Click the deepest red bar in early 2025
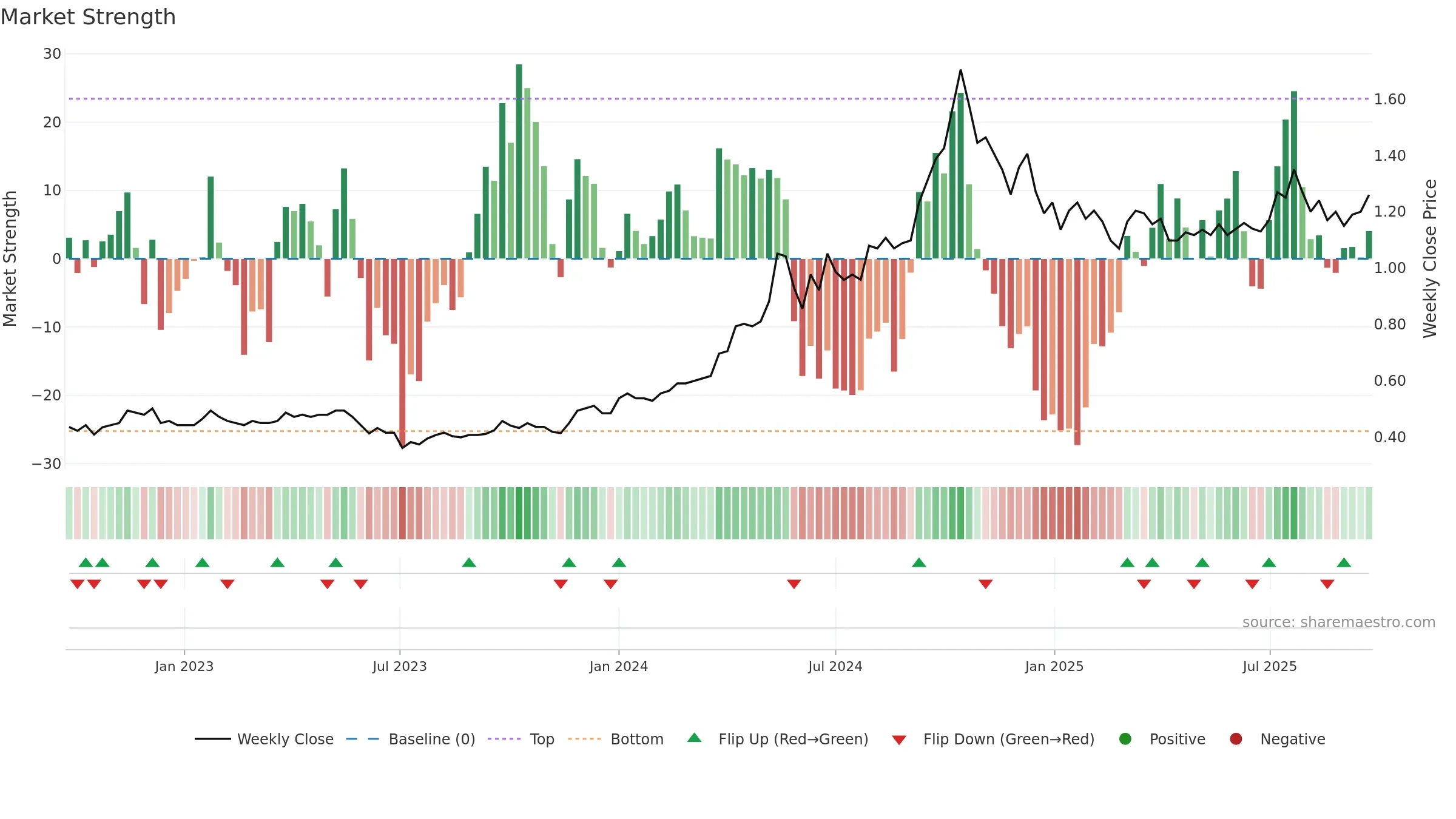This screenshot has height=819, width=1456. (x=1077, y=352)
